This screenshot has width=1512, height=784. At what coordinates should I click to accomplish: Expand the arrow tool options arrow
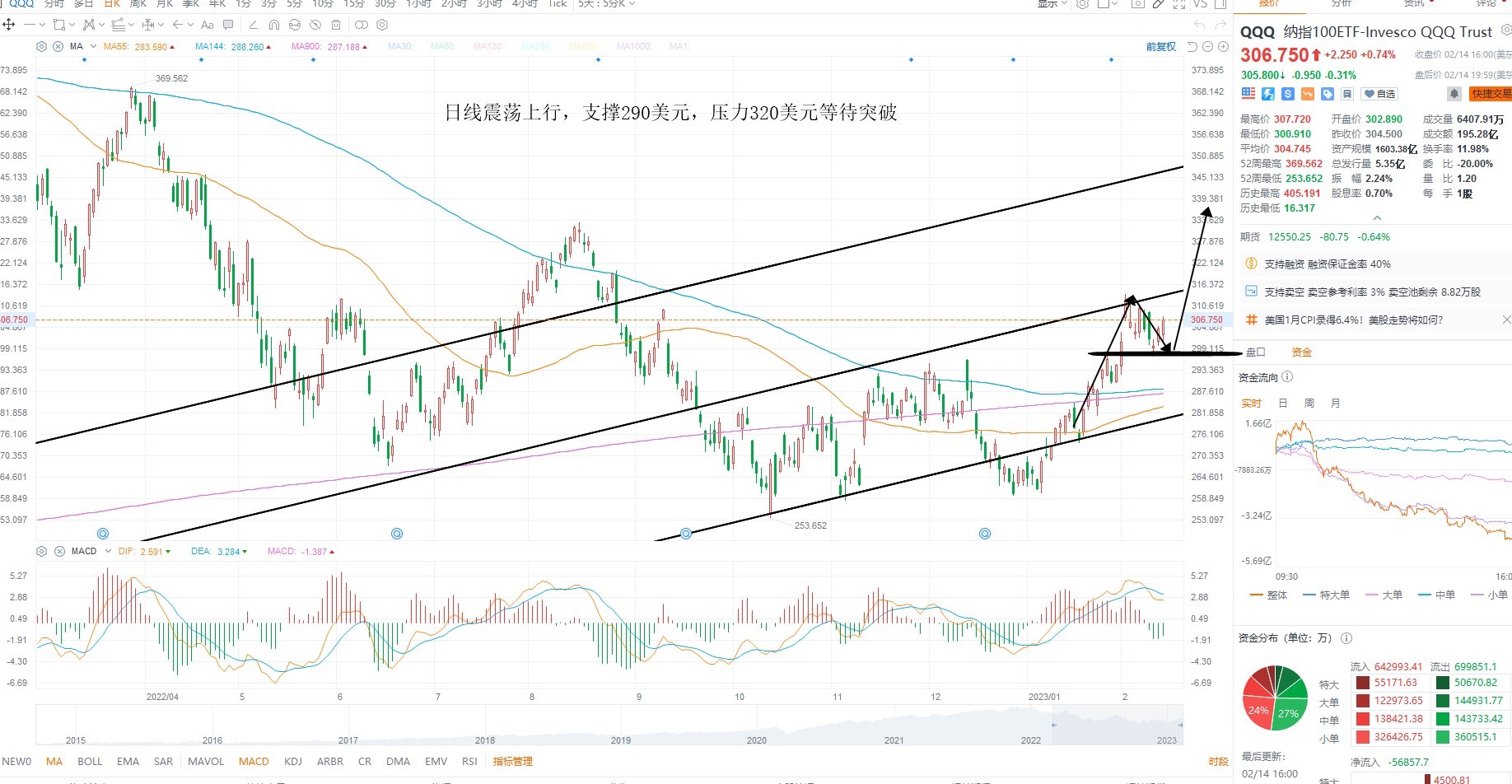click(x=190, y=25)
